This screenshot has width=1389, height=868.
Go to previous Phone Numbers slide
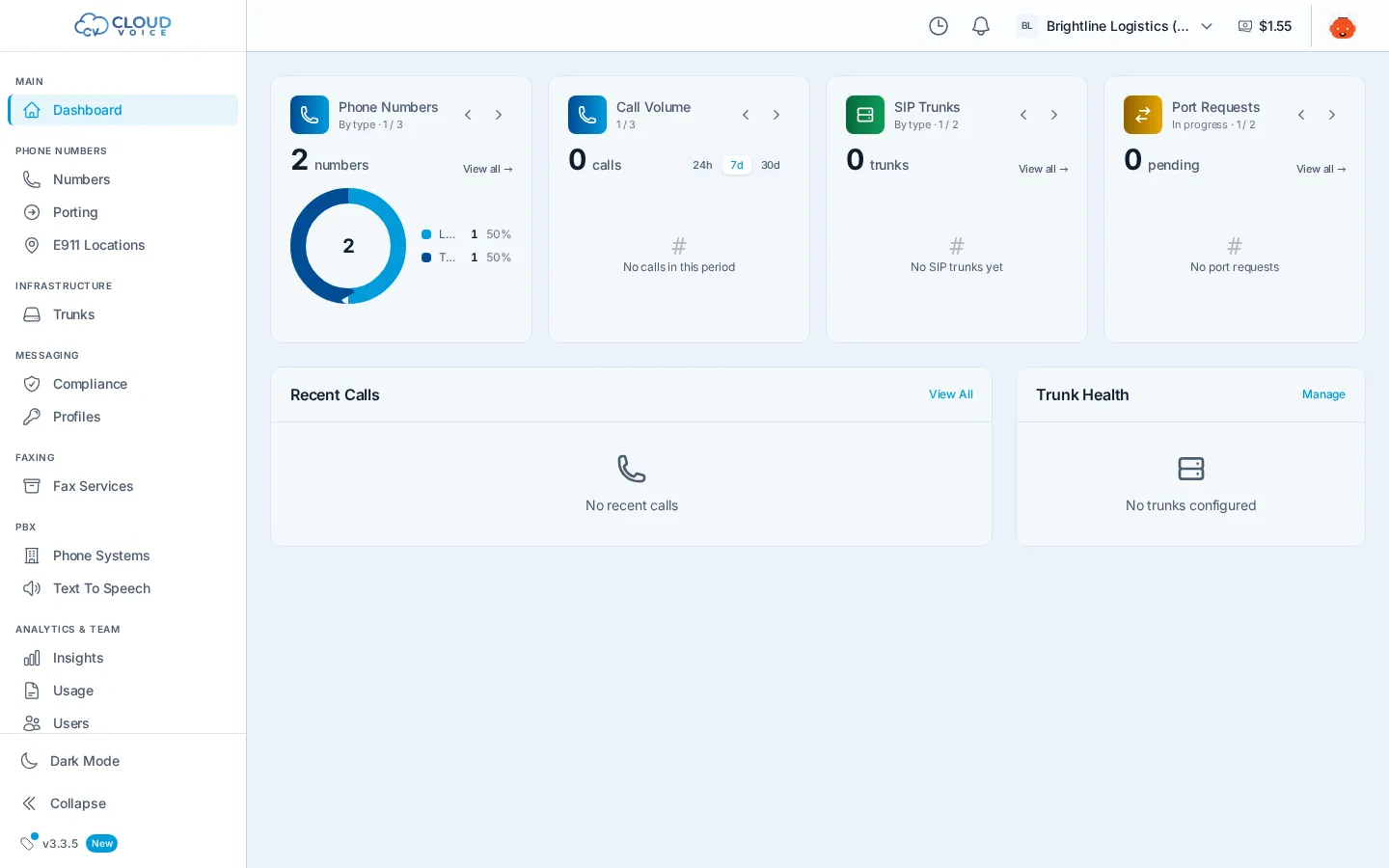(468, 115)
